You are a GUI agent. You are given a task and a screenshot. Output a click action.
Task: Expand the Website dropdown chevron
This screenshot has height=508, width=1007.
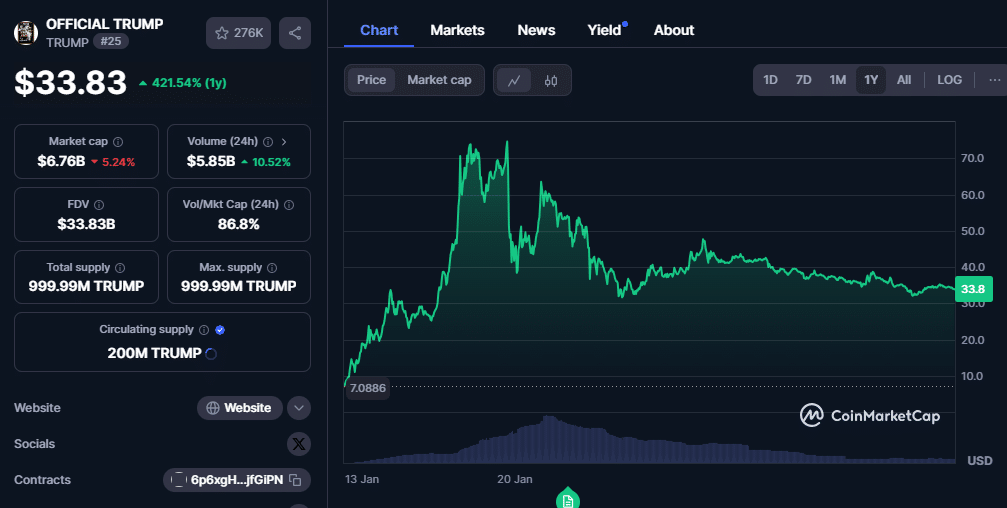click(299, 408)
